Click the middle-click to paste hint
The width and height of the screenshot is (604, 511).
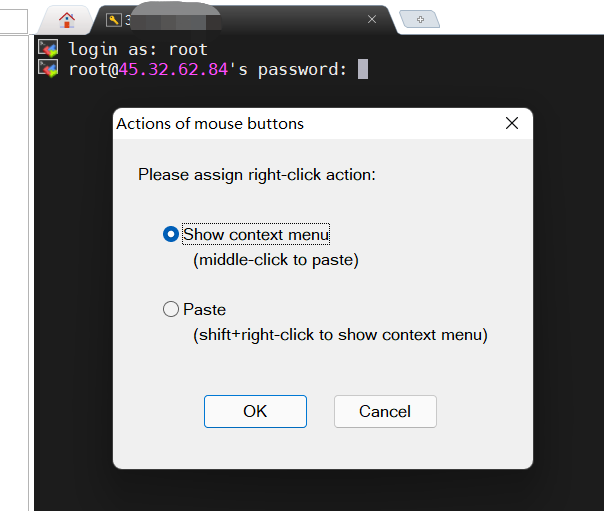click(276, 260)
